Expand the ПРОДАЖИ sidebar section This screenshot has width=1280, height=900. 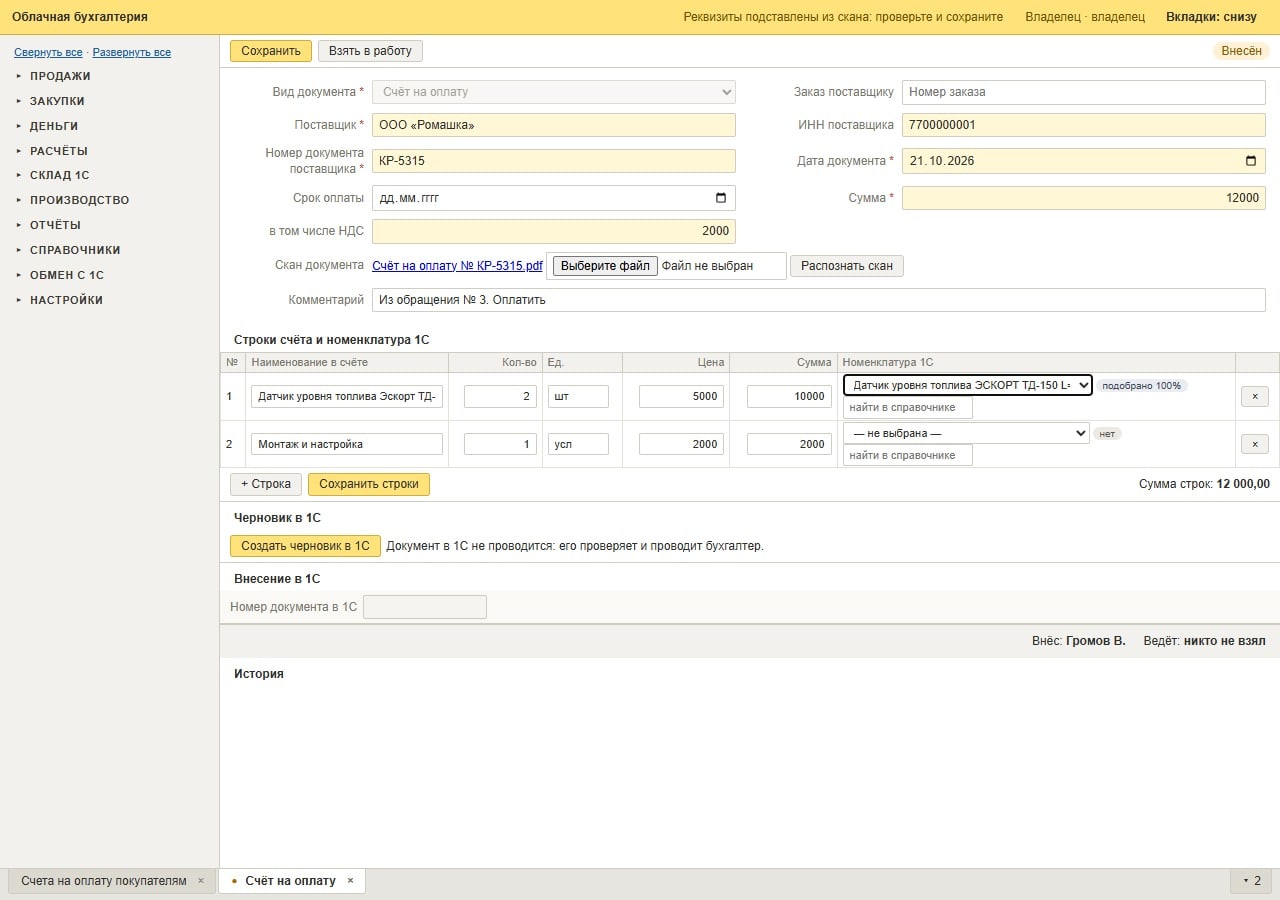coord(60,76)
